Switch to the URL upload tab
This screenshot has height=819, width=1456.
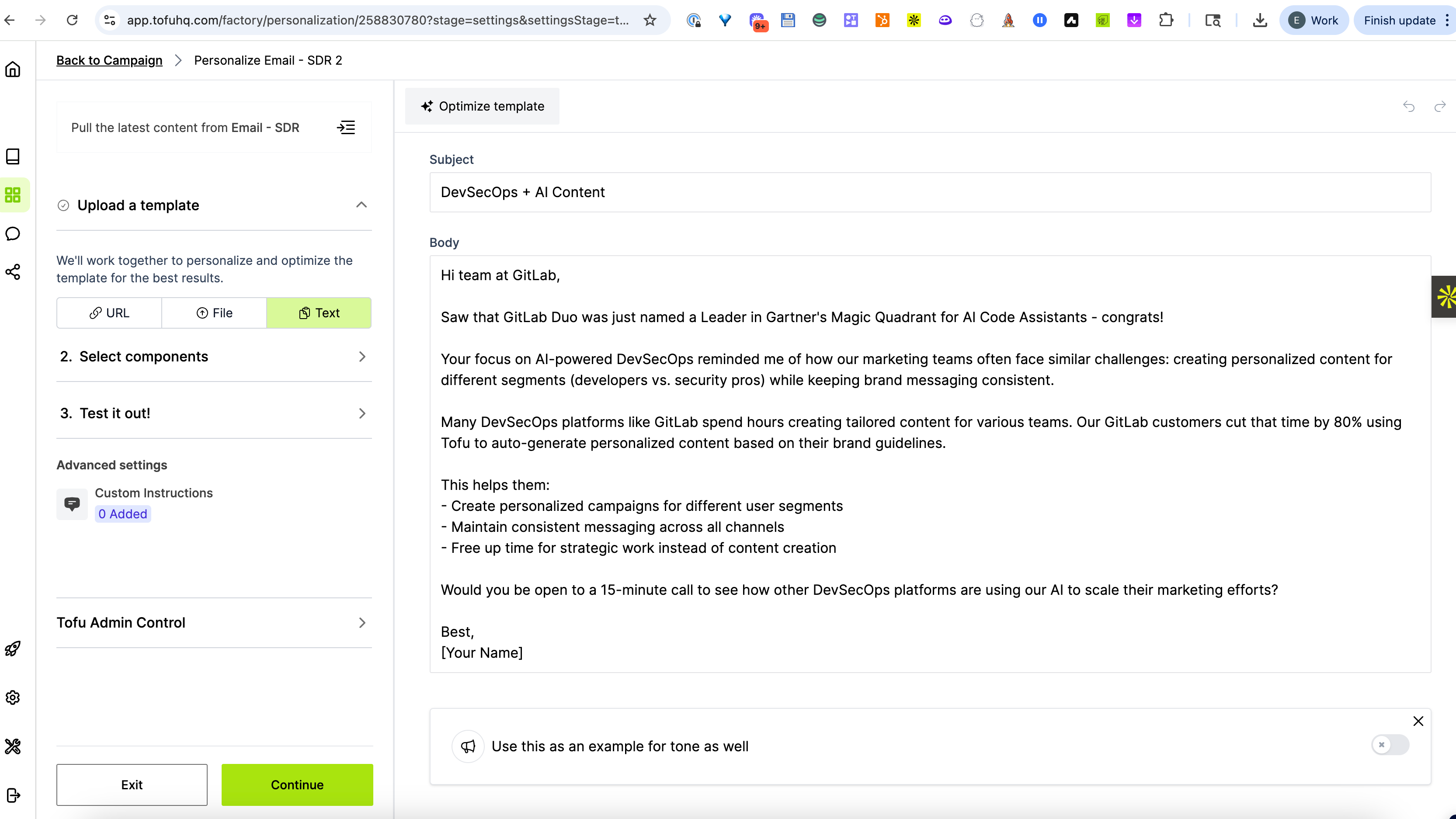tap(109, 313)
